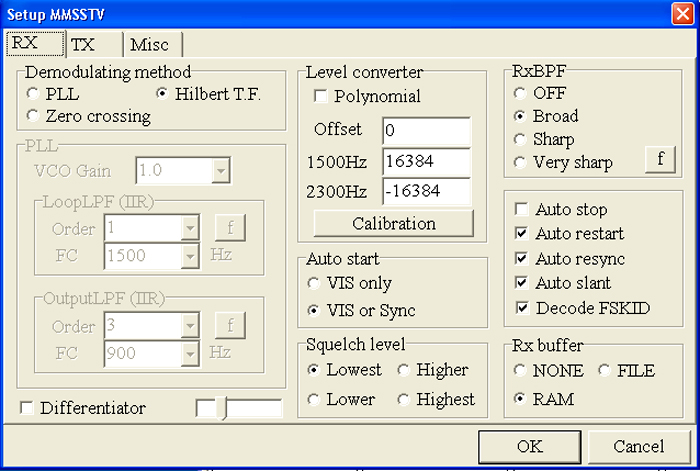This screenshot has height=471, width=700.
Task: Click the Differentiator slider thumb
Action: [x=221, y=408]
